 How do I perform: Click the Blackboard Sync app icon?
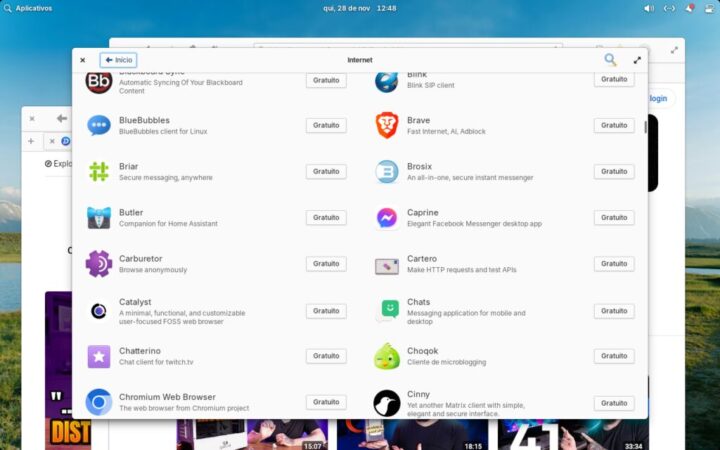pyautogui.click(x=99, y=82)
